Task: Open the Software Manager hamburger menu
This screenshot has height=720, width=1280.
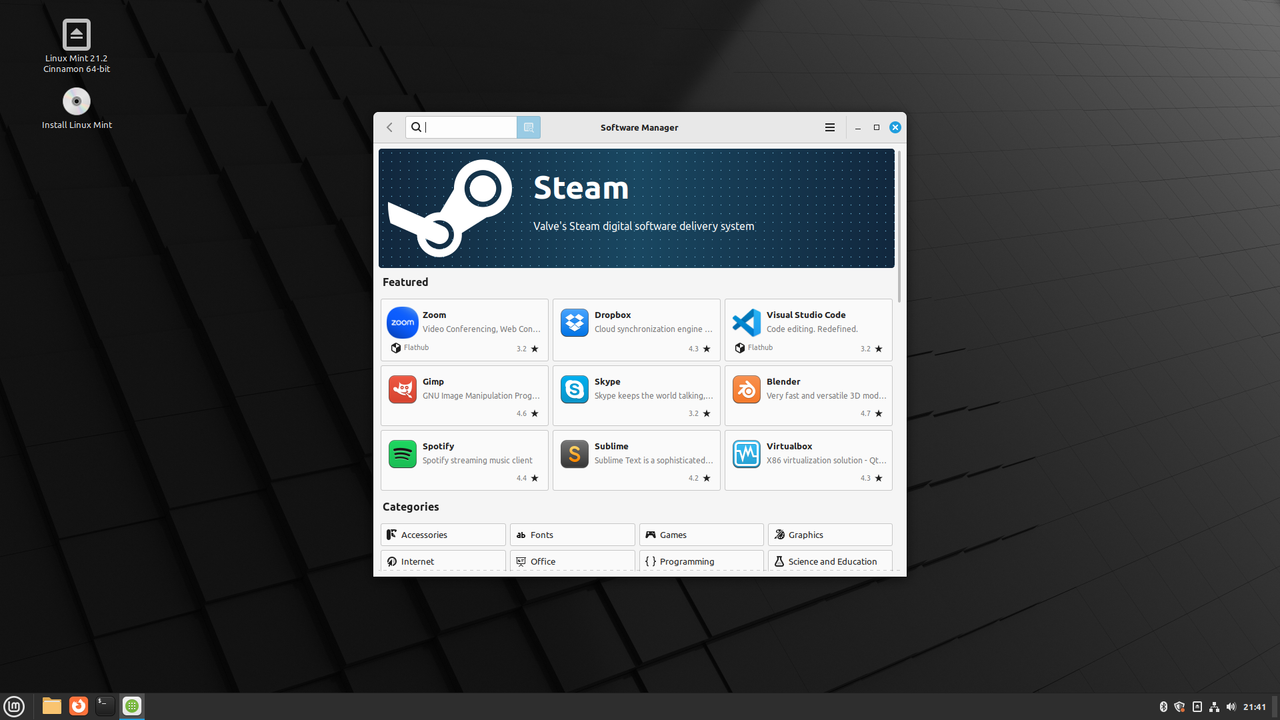Action: (x=829, y=127)
